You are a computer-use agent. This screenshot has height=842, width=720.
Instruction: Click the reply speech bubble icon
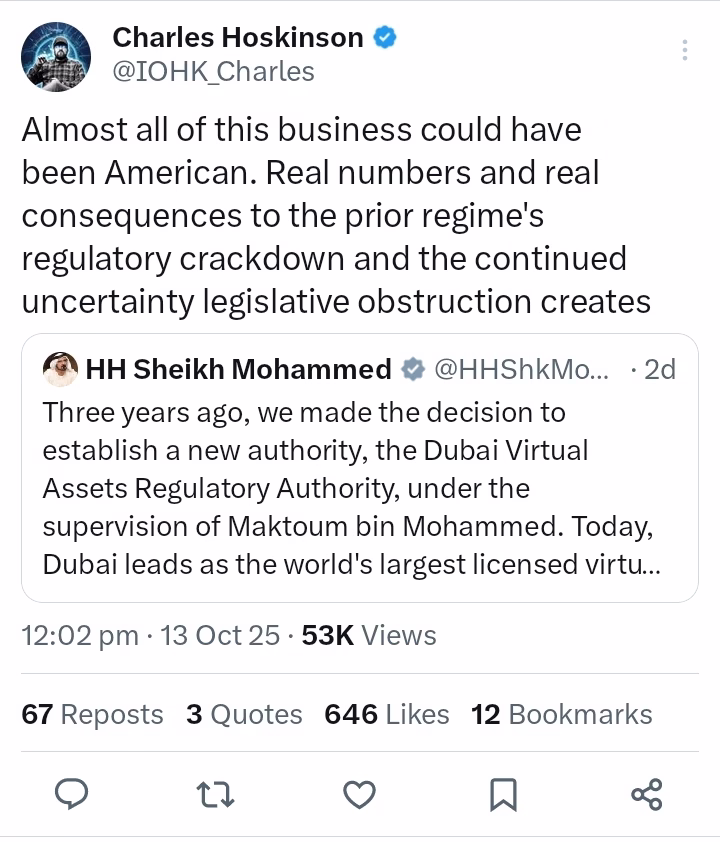[70, 795]
